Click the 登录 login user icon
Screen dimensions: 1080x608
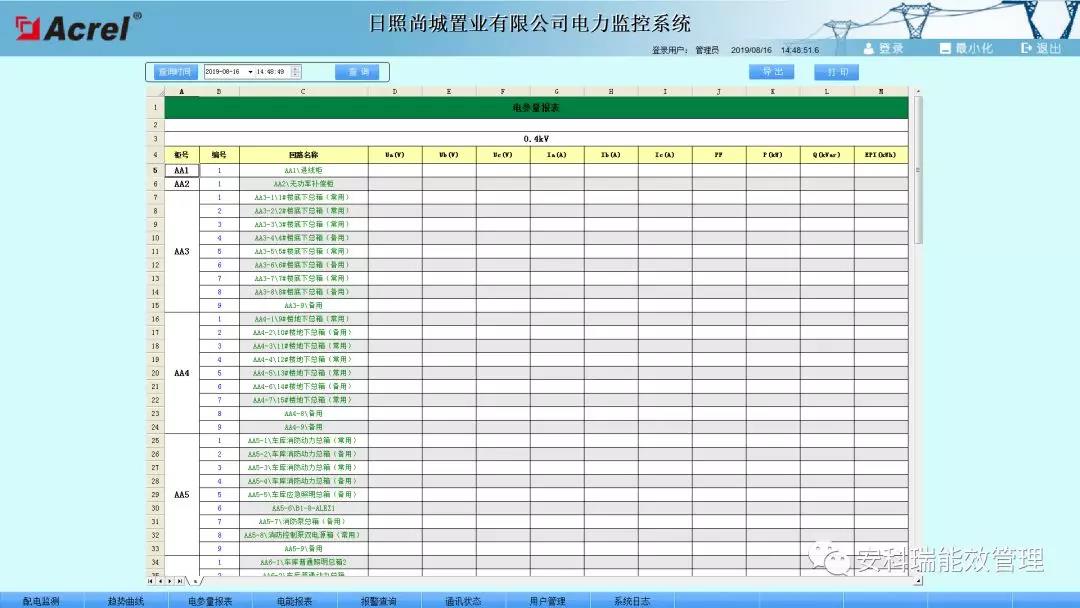(869, 48)
